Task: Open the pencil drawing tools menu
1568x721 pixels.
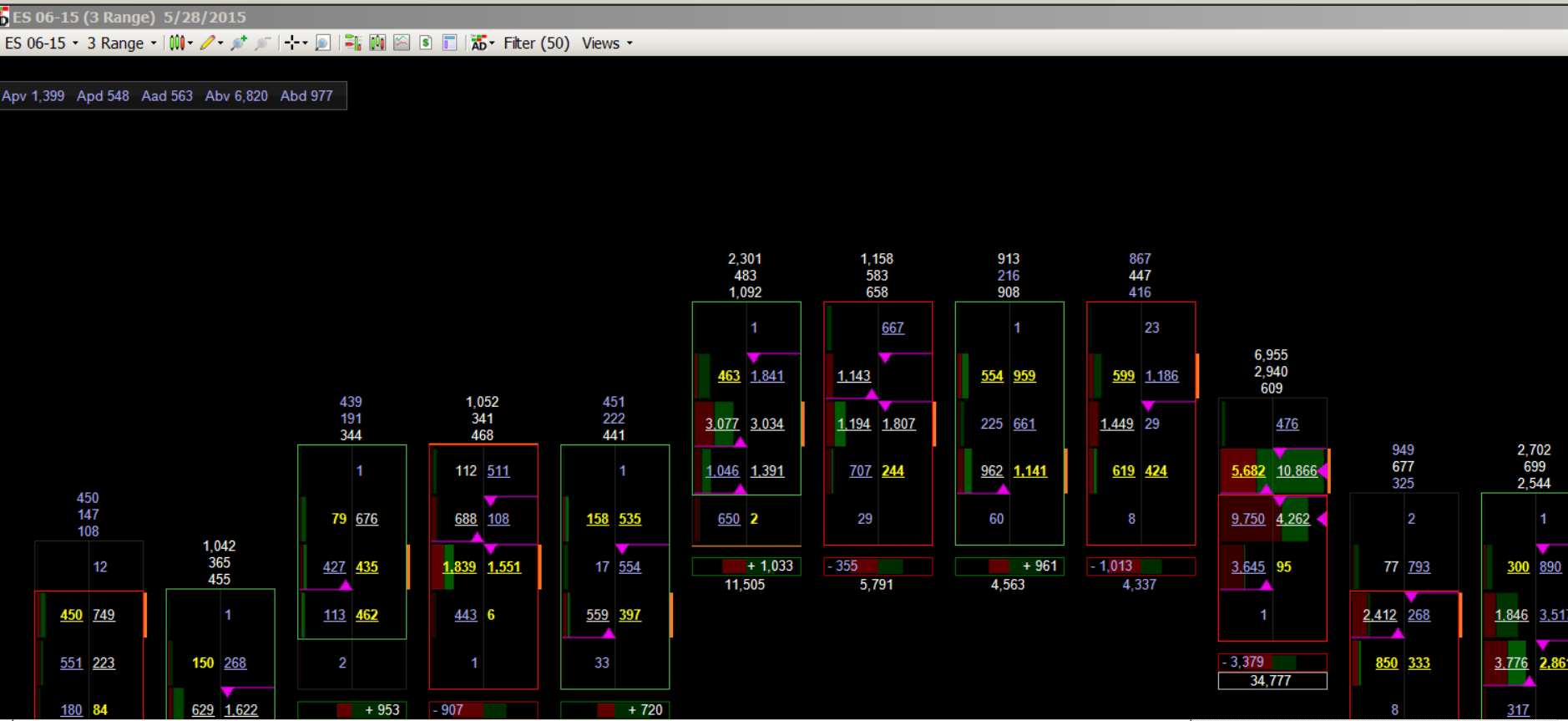Action: pos(210,43)
